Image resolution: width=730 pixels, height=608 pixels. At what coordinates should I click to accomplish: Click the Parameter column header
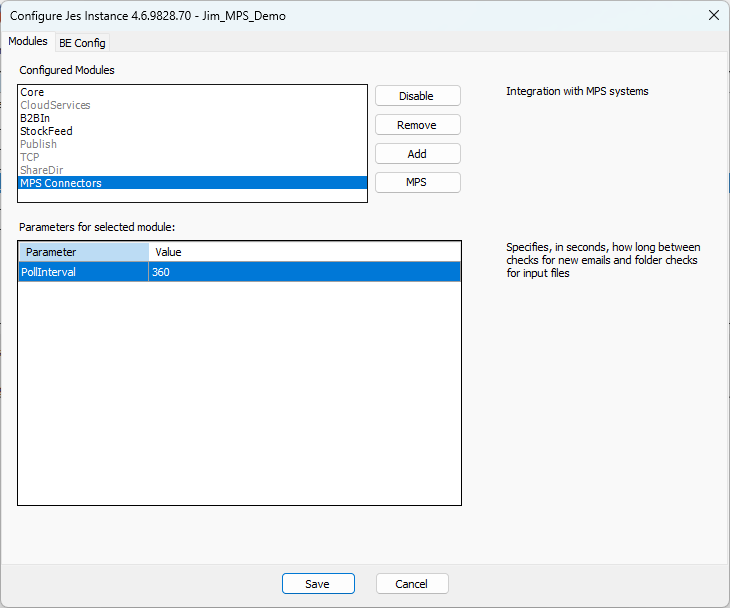84,252
